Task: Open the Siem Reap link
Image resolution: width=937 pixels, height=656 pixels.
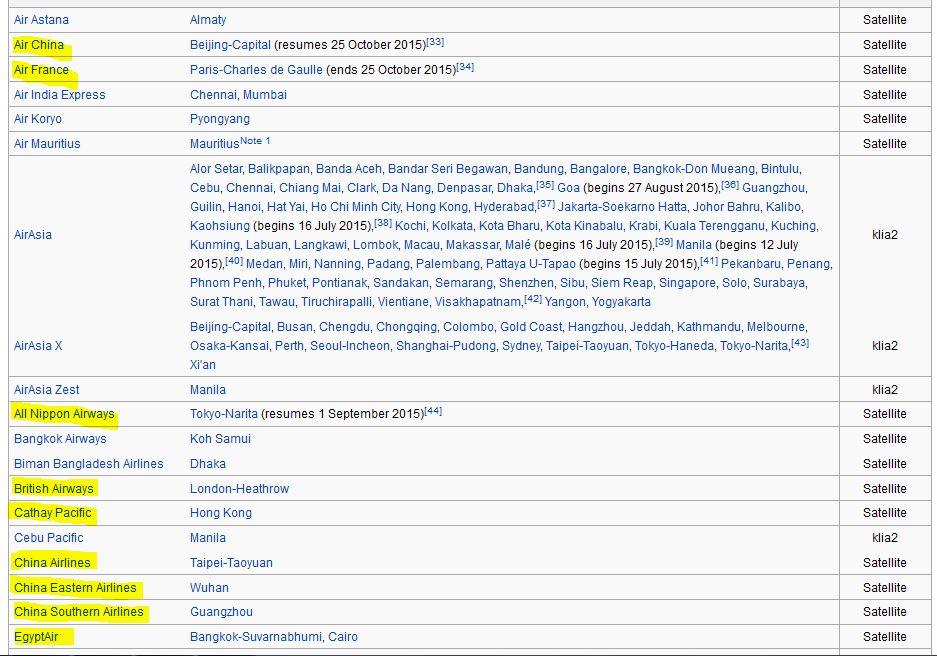Action: pos(621,283)
